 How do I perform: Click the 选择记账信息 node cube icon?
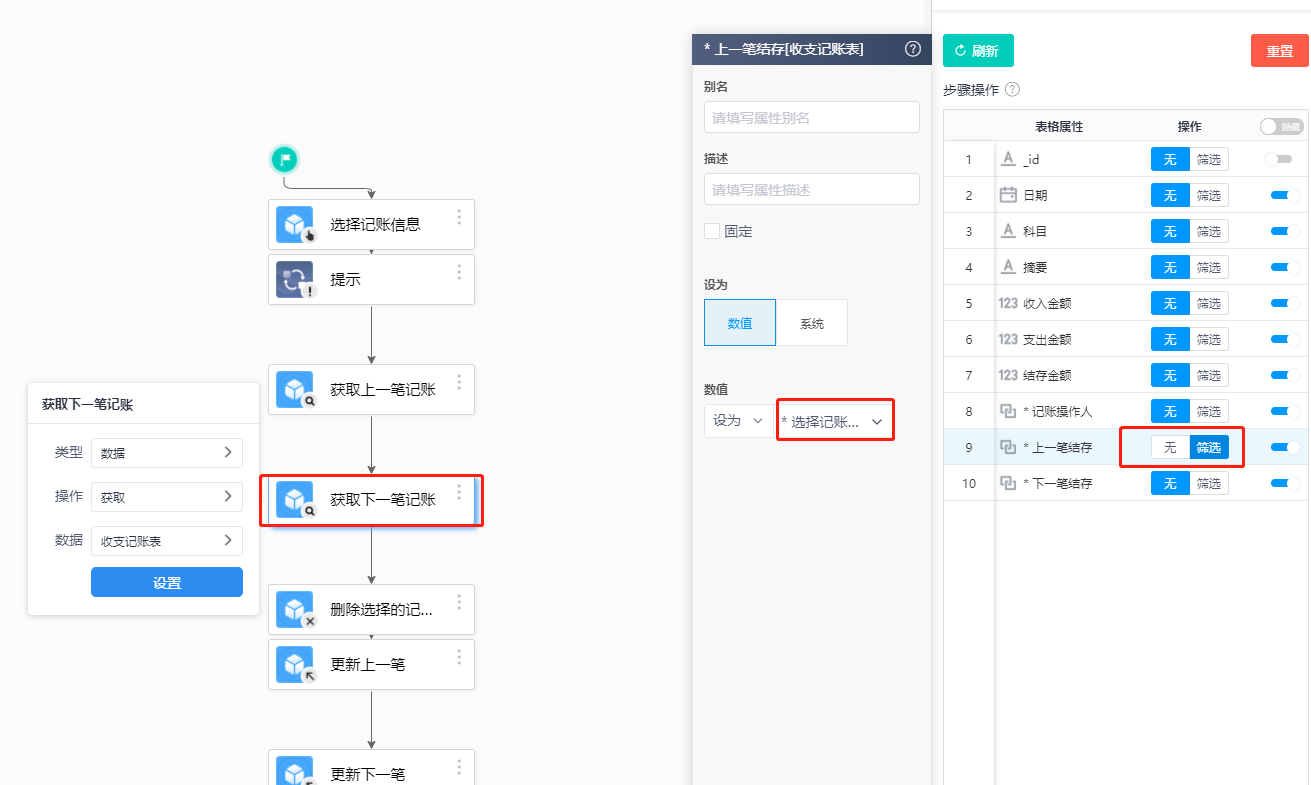(x=294, y=225)
